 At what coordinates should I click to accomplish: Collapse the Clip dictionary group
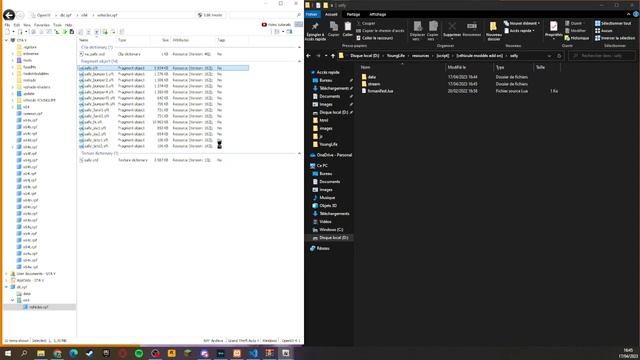coord(300,47)
